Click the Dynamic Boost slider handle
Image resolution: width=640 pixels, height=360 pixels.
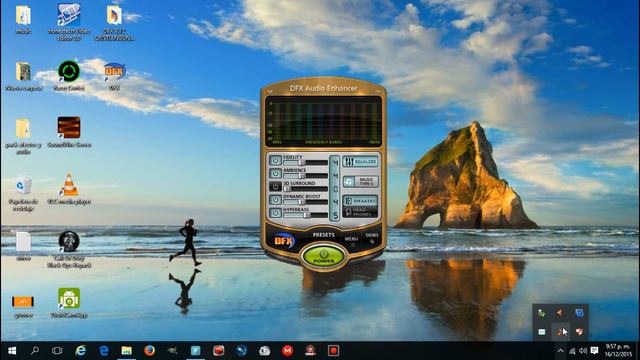click(x=302, y=202)
